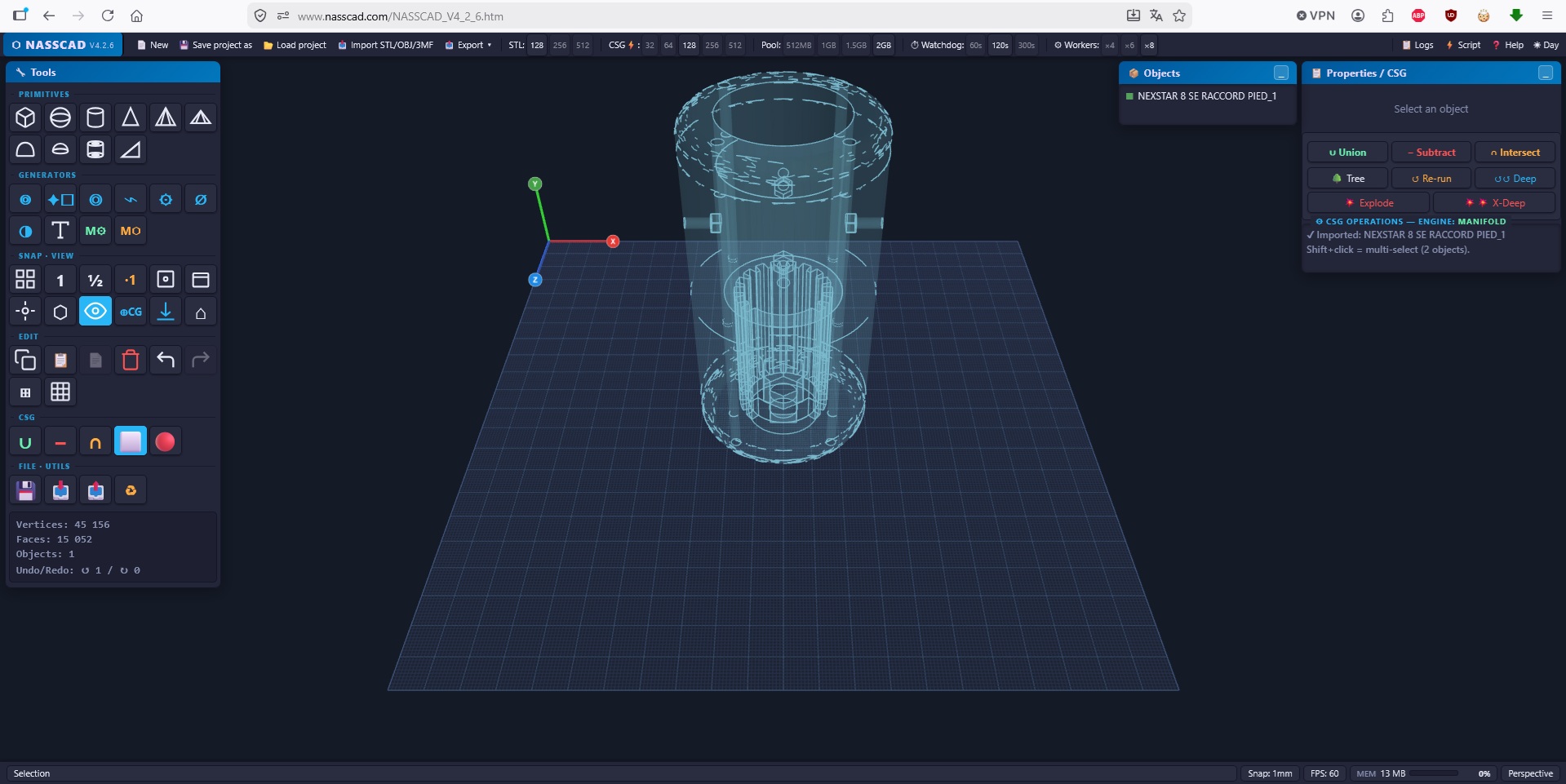Add a sphere primitive
This screenshot has height=784, width=1566.
60,117
